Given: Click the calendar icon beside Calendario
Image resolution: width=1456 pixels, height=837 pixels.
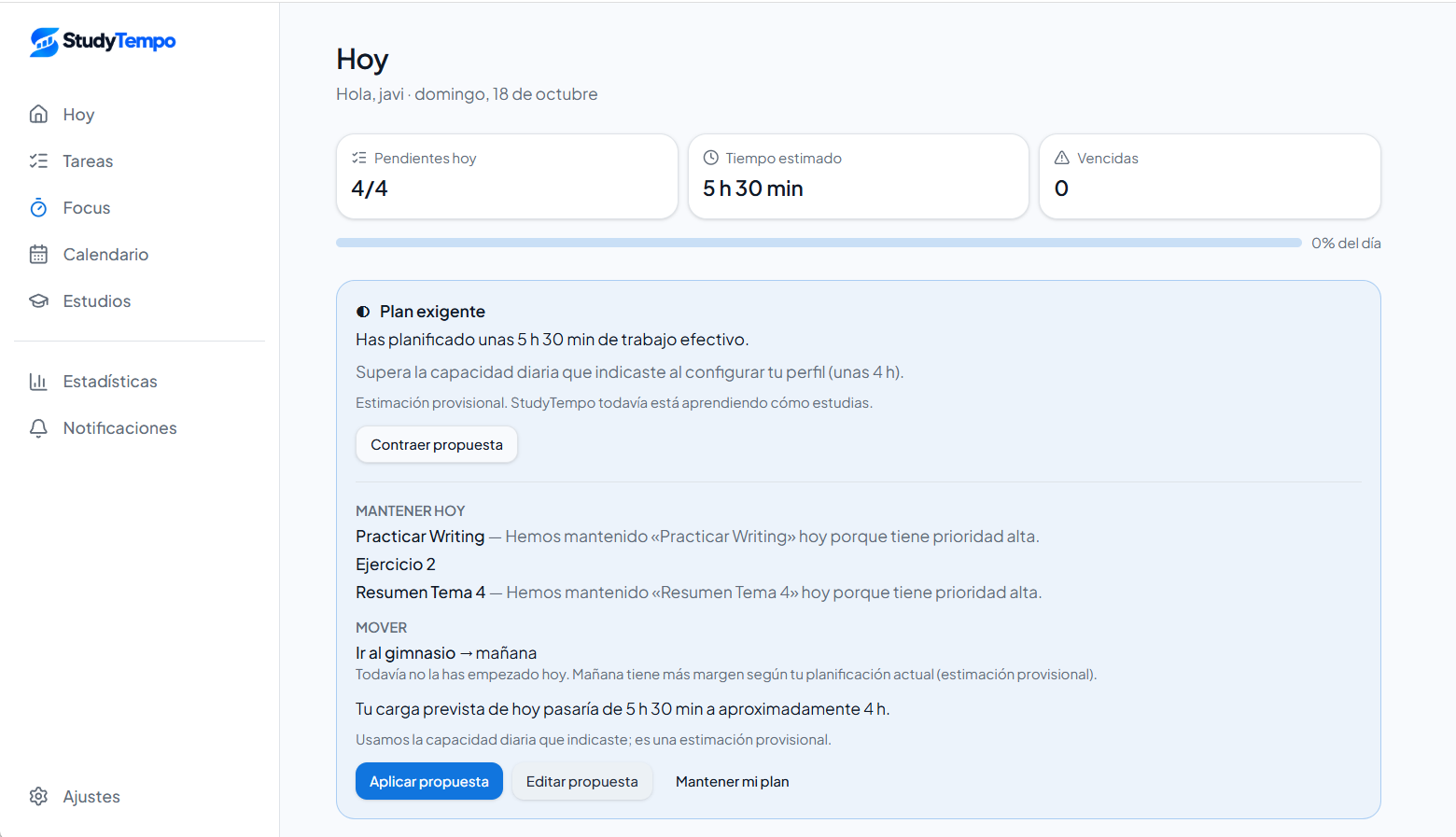Looking at the screenshot, I should tap(38, 254).
